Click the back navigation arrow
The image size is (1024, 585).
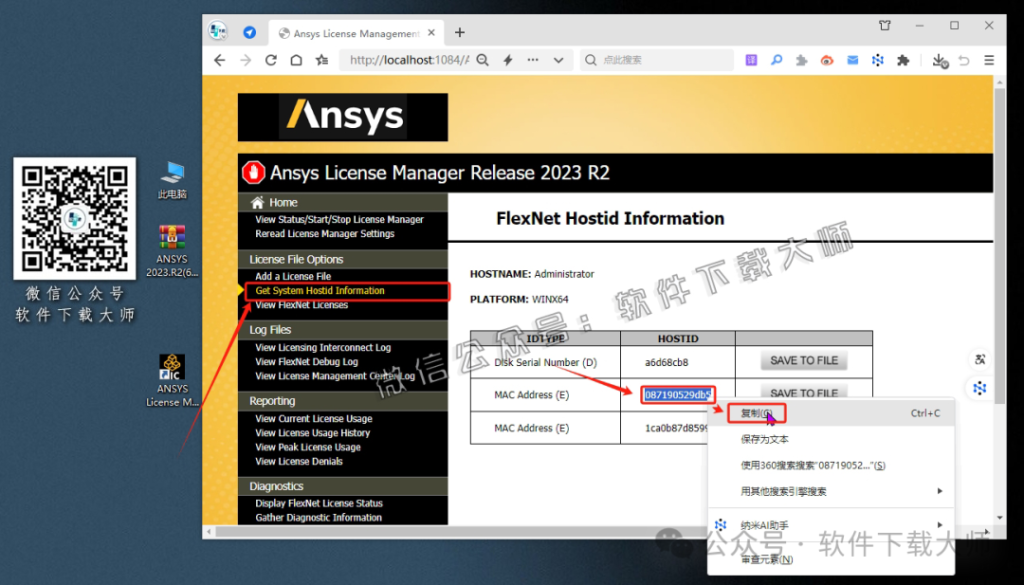(x=220, y=59)
